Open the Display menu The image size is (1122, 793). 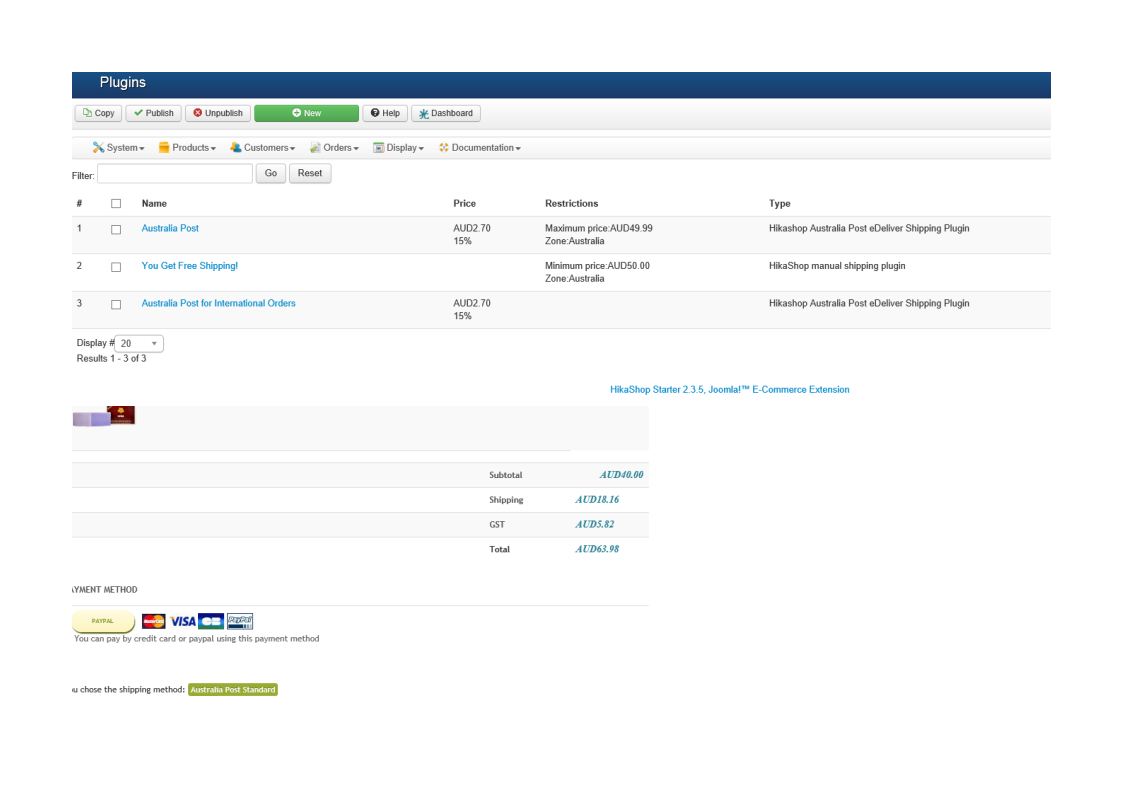click(399, 147)
